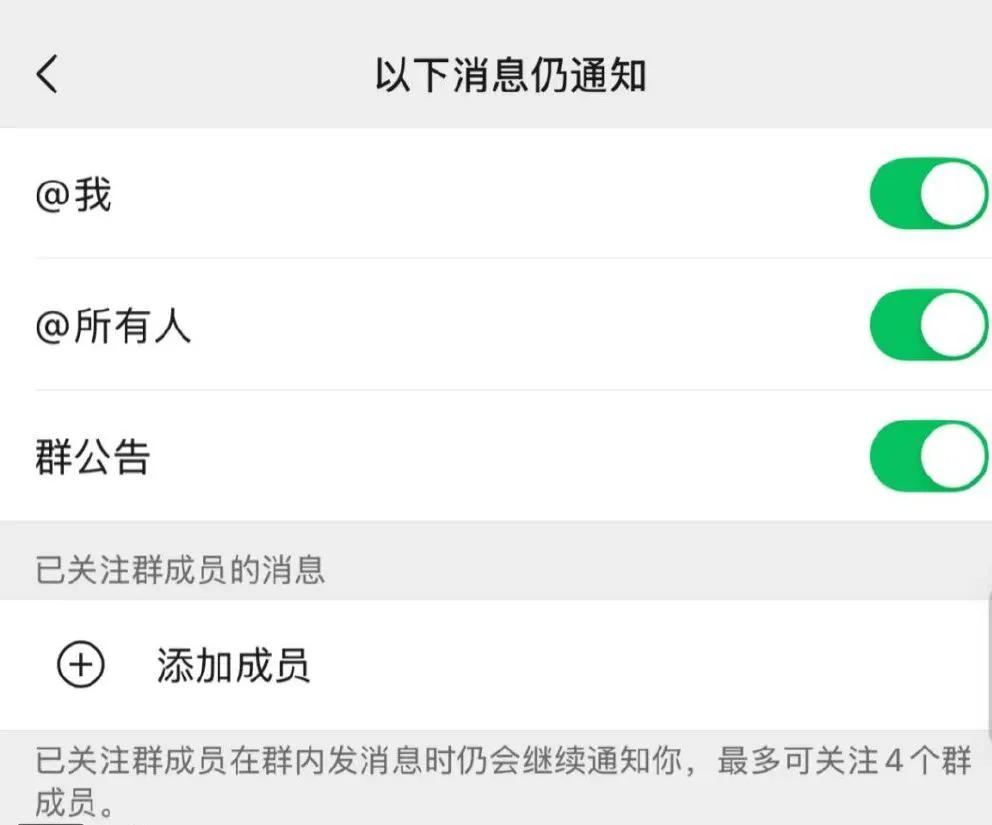Tap the back arrow in the header
This screenshot has height=825, width=992.
[47, 75]
